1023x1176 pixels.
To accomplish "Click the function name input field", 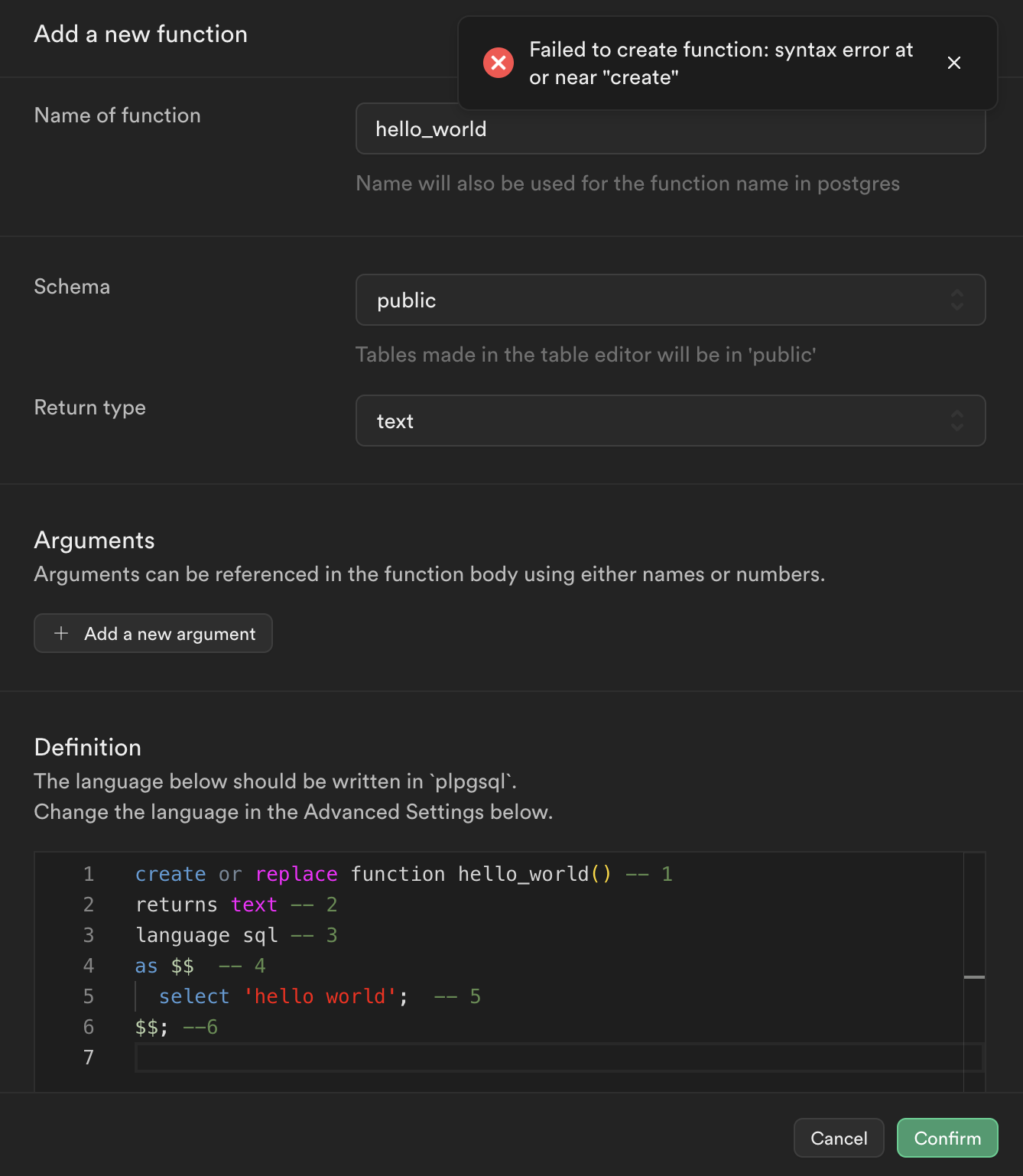I will pos(670,129).
